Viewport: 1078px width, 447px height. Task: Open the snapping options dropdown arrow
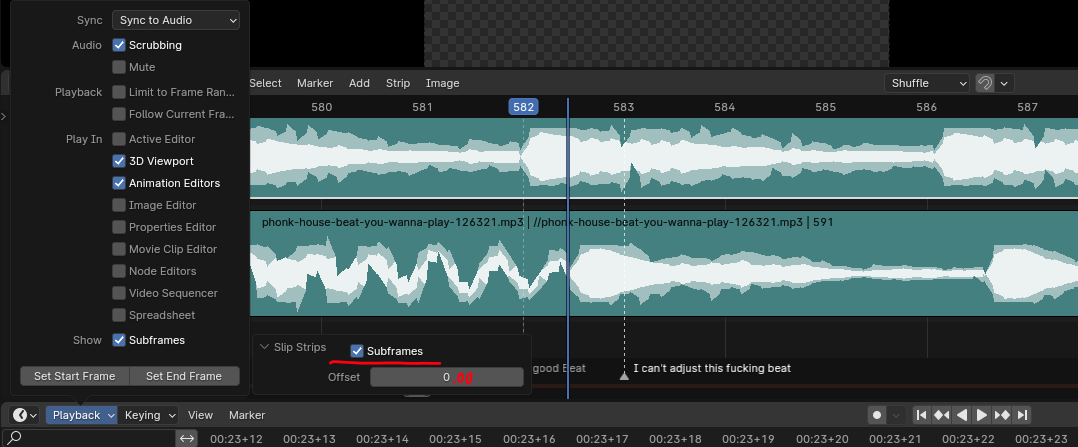[x=1004, y=83]
